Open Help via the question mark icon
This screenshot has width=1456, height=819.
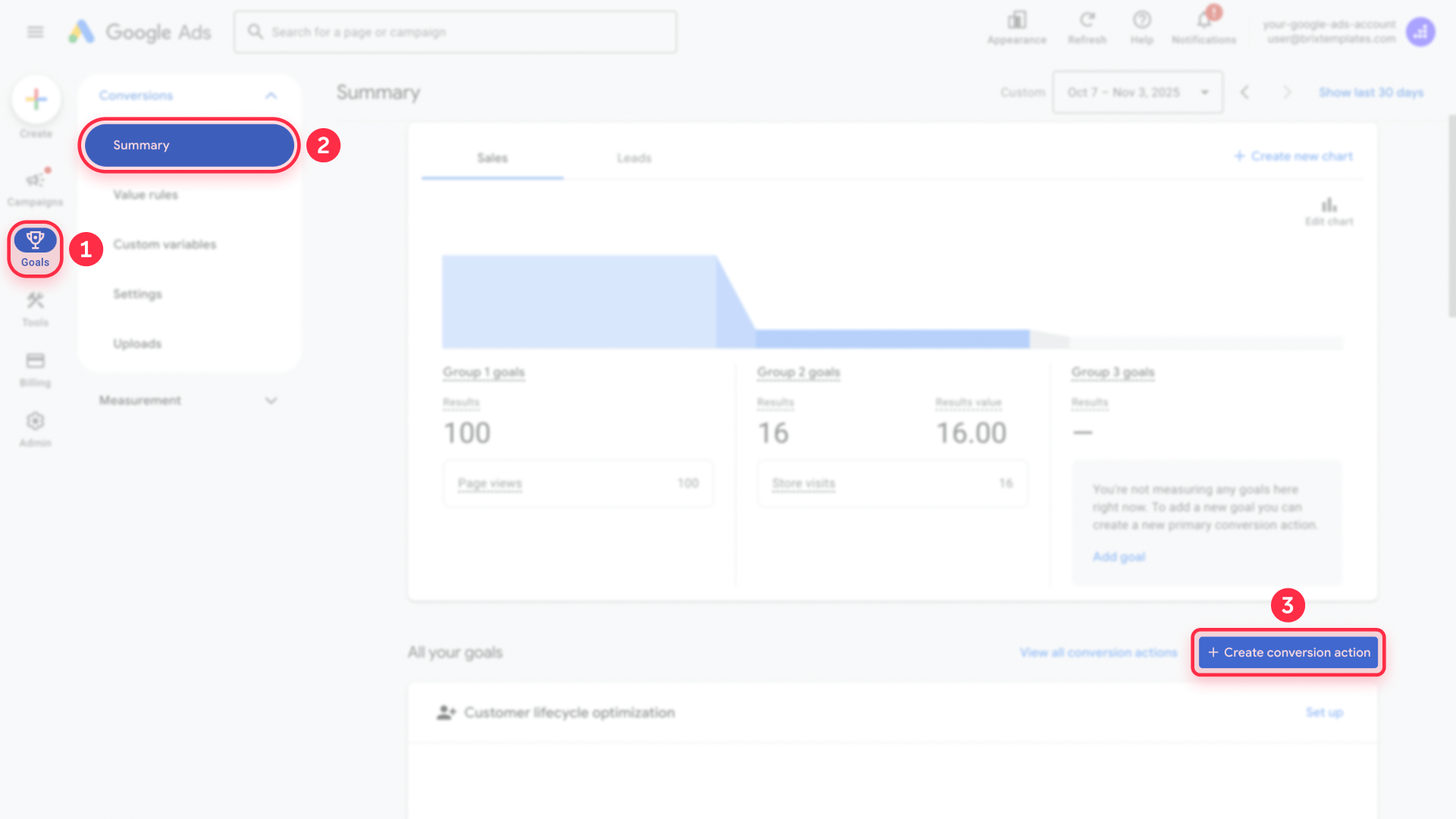pos(1142,21)
